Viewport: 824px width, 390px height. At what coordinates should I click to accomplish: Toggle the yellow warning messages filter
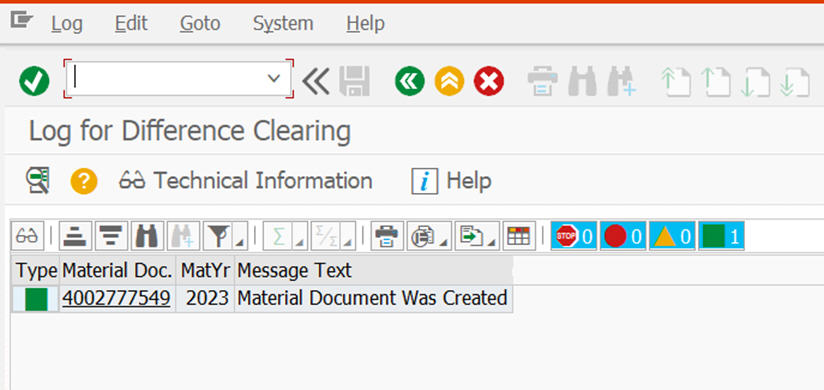tap(672, 236)
